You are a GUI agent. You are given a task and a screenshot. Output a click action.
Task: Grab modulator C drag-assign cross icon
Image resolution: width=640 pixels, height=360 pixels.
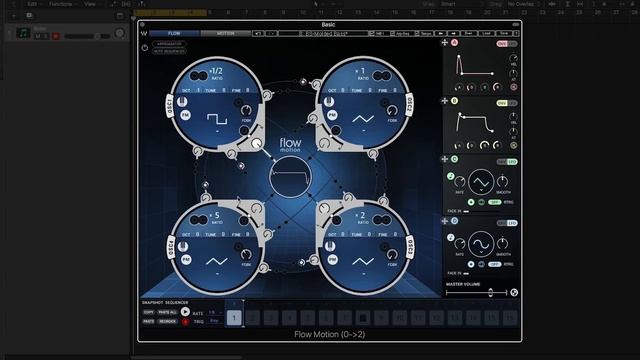tap(444, 159)
